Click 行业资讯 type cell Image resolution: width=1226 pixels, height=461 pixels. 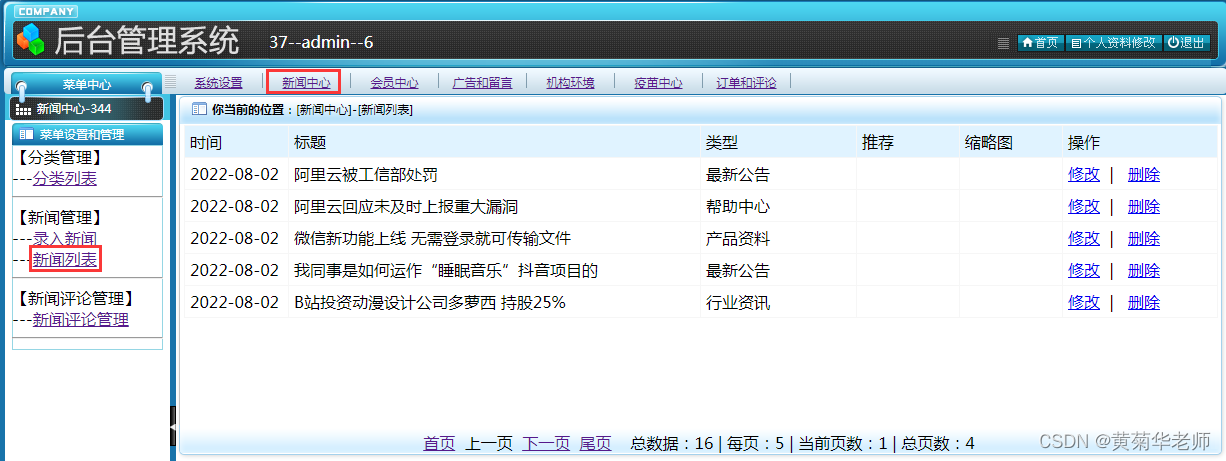coord(738,303)
